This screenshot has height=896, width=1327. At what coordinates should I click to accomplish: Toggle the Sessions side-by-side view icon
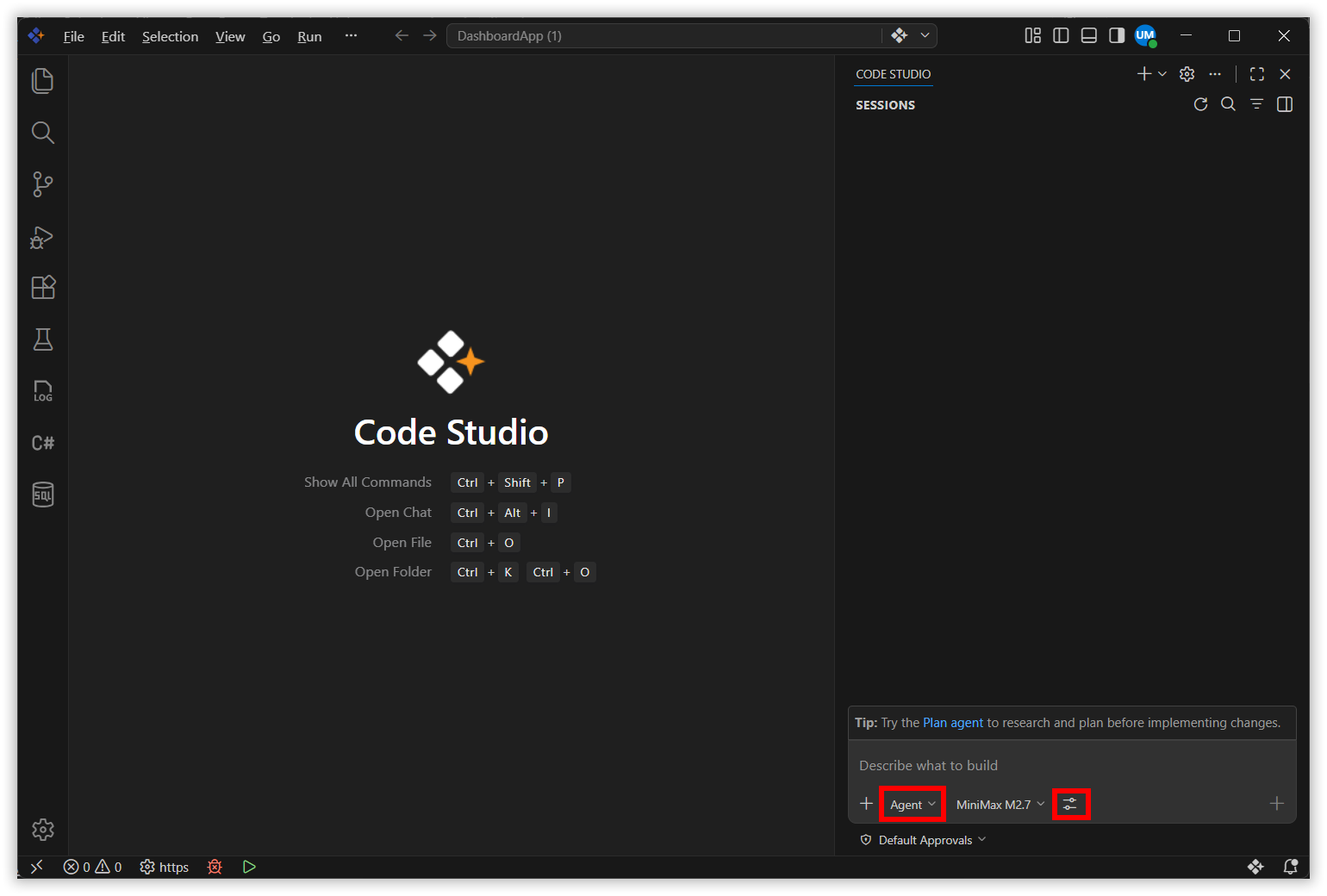pos(1284,104)
